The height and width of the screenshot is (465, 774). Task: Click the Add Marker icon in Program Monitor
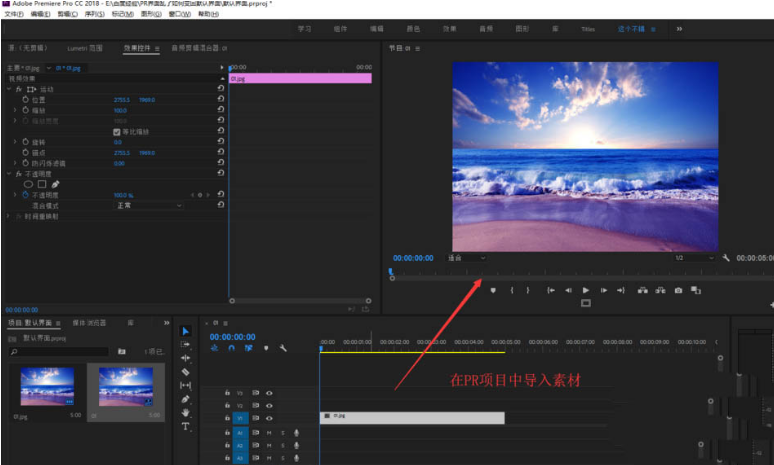click(493, 290)
